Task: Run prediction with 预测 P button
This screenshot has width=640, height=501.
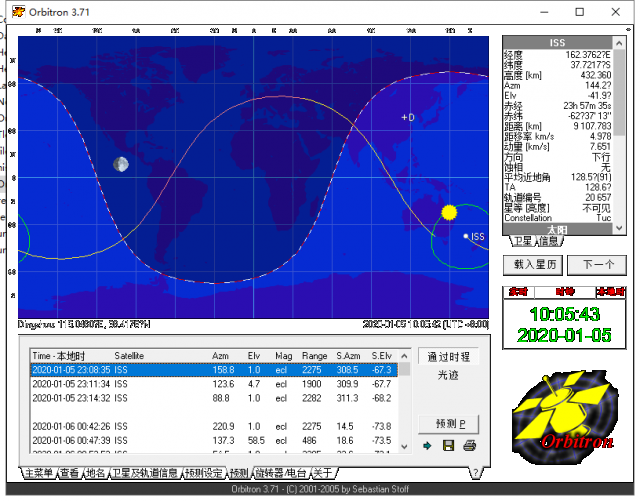Action: 448,424
